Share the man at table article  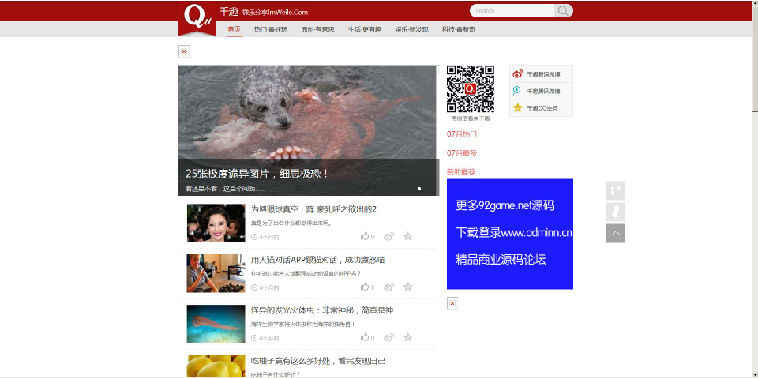pos(389,287)
